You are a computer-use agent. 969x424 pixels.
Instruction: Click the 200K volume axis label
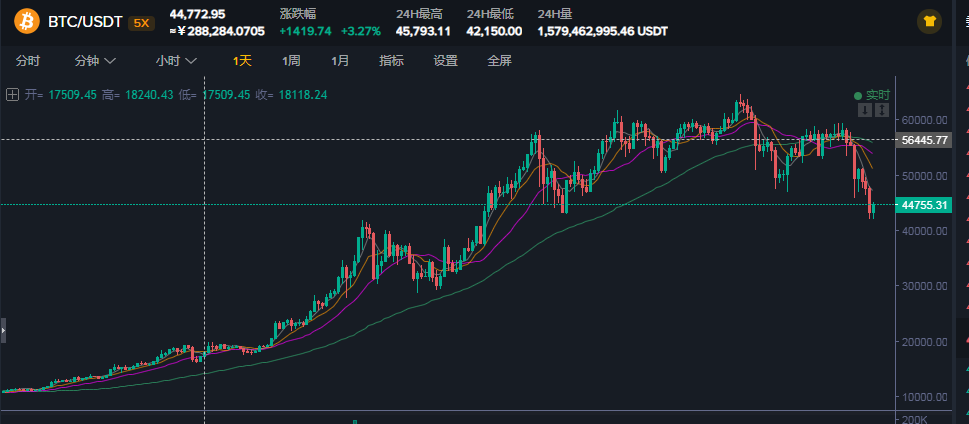coord(915,420)
